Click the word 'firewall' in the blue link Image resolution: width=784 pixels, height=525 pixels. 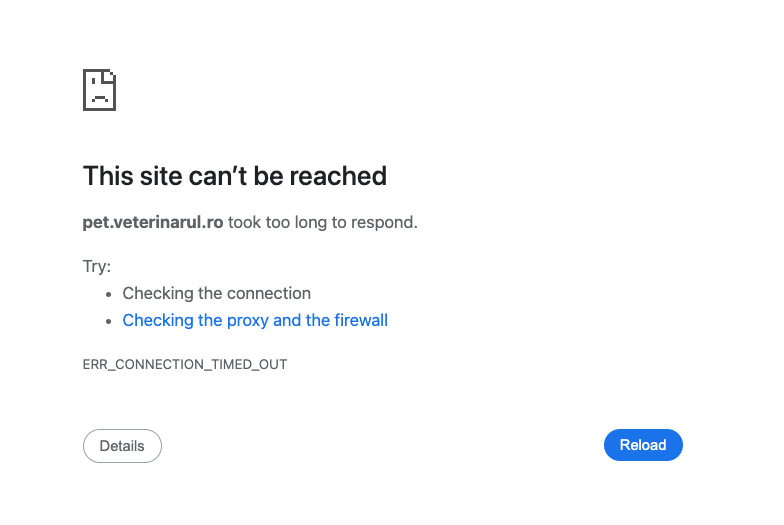(x=361, y=320)
